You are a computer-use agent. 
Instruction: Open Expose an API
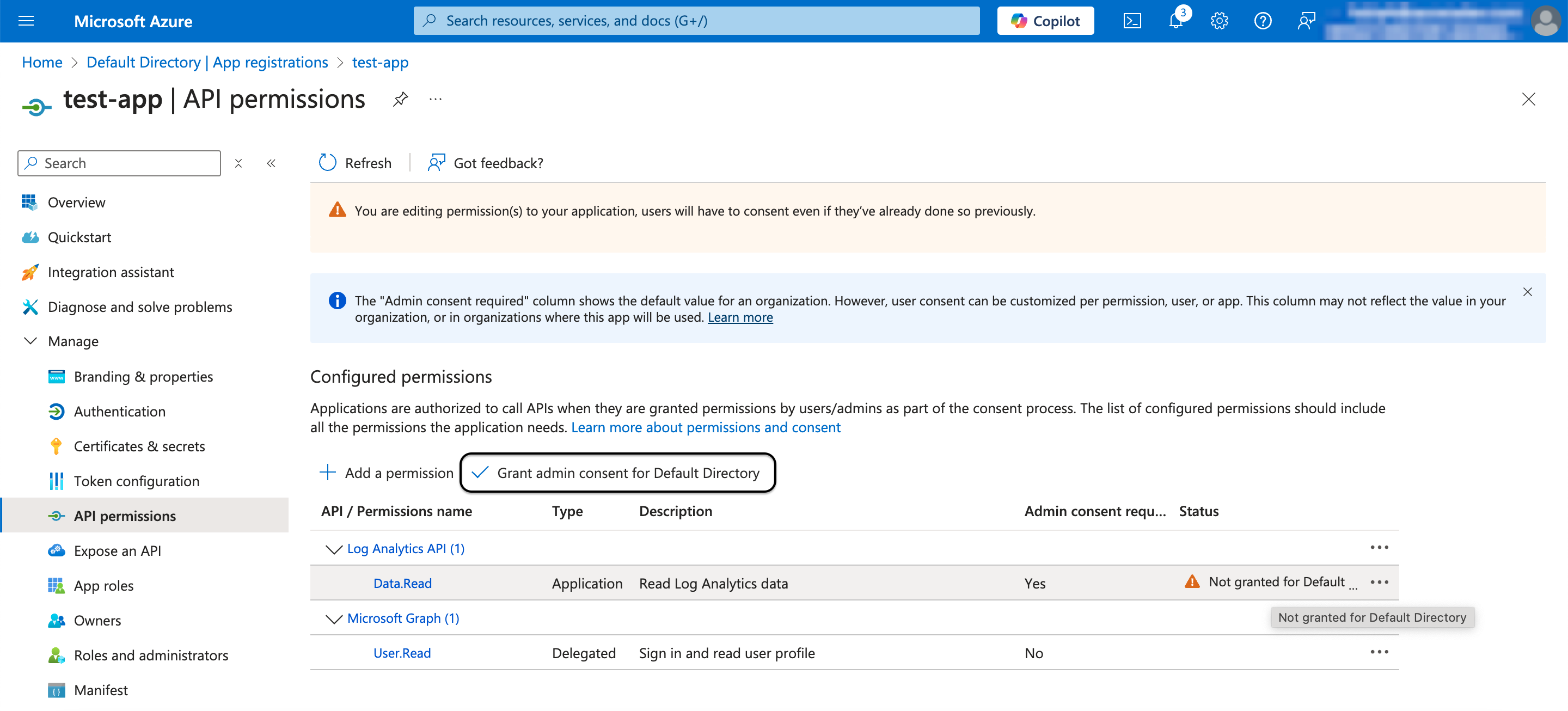coord(117,551)
